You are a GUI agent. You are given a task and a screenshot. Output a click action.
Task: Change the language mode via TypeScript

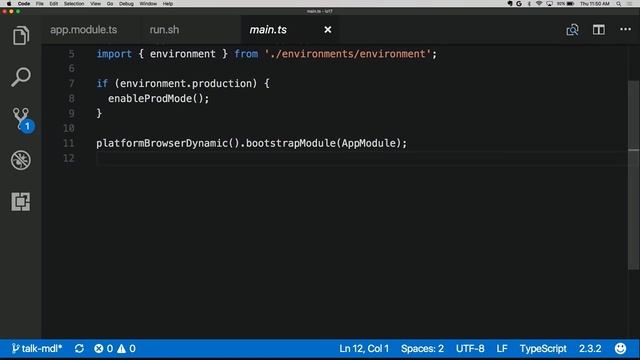coord(543,349)
